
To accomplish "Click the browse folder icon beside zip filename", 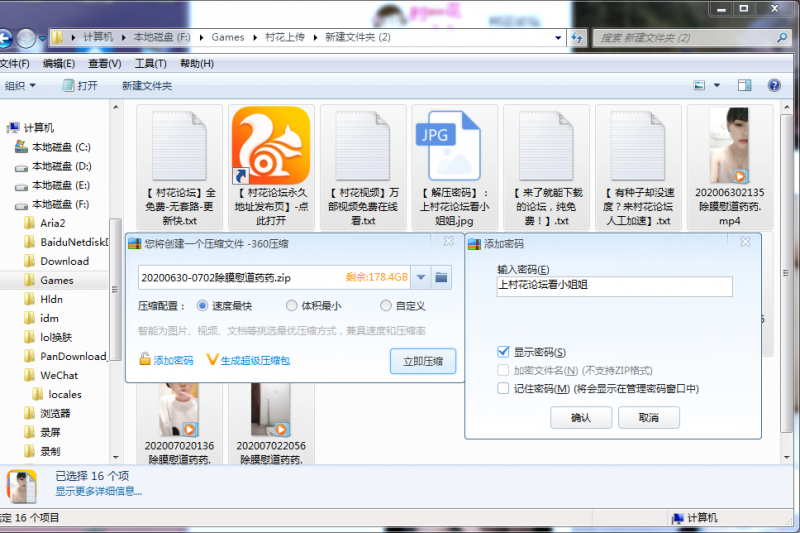I will (x=442, y=277).
